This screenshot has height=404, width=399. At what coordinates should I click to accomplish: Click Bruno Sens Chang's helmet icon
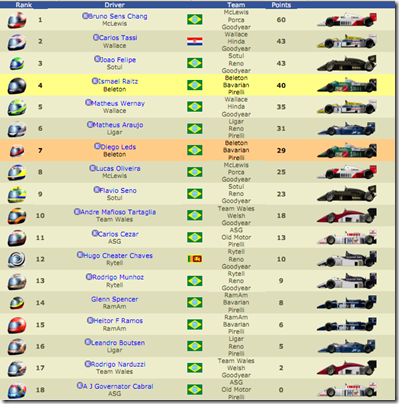coord(17,20)
